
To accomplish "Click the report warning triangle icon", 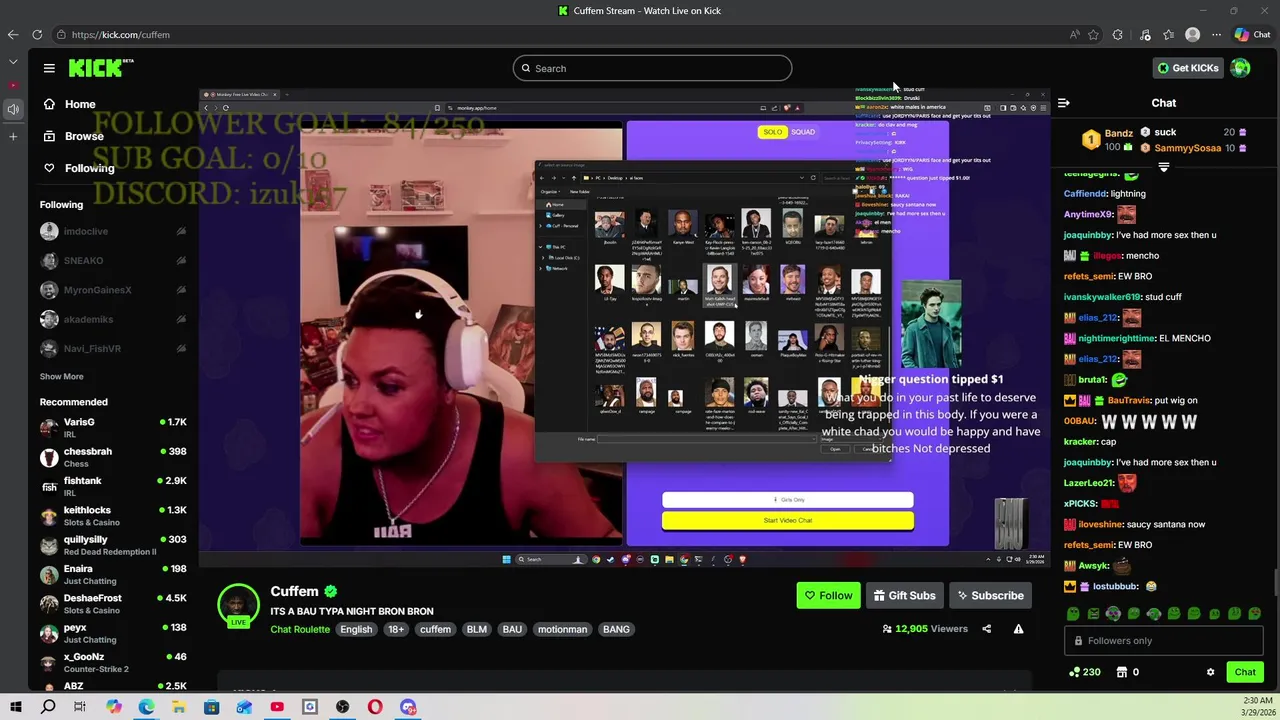I will click(1018, 629).
